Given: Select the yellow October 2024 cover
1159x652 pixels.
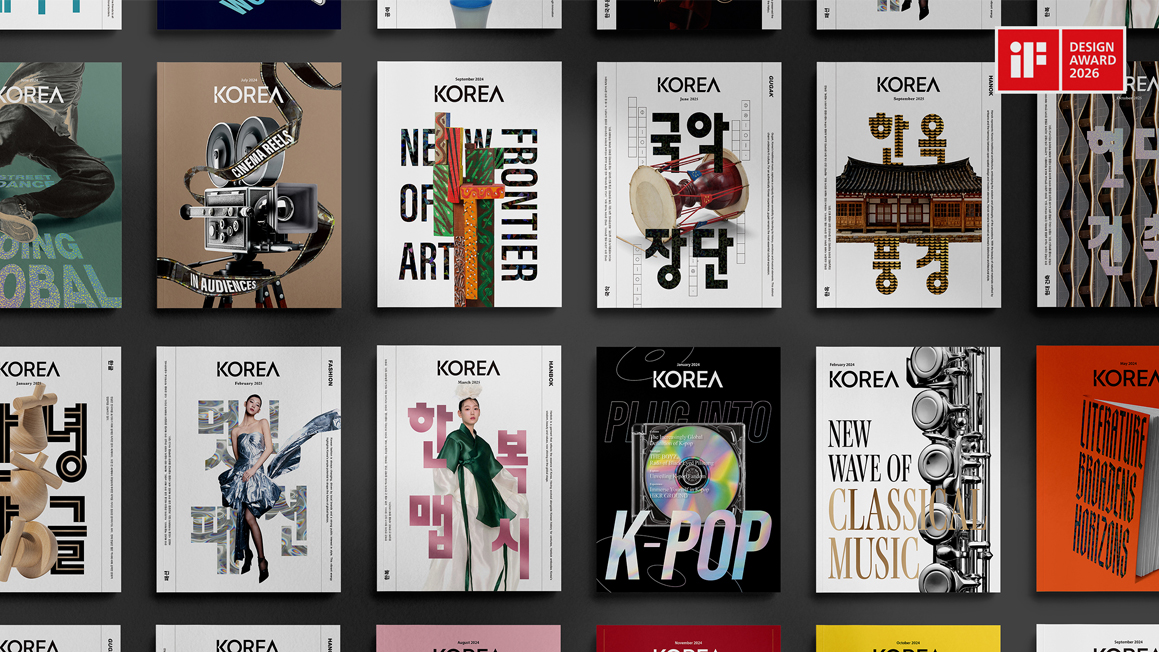Looking at the screenshot, I should [908, 639].
